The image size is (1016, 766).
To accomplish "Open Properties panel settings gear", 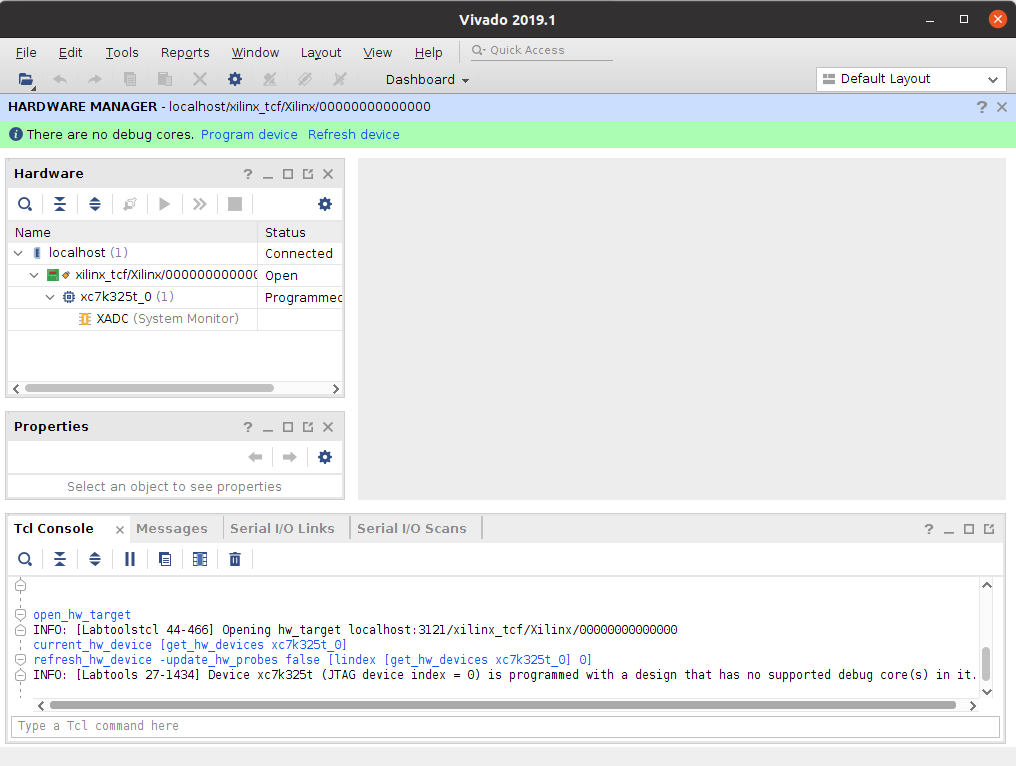I will point(325,457).
